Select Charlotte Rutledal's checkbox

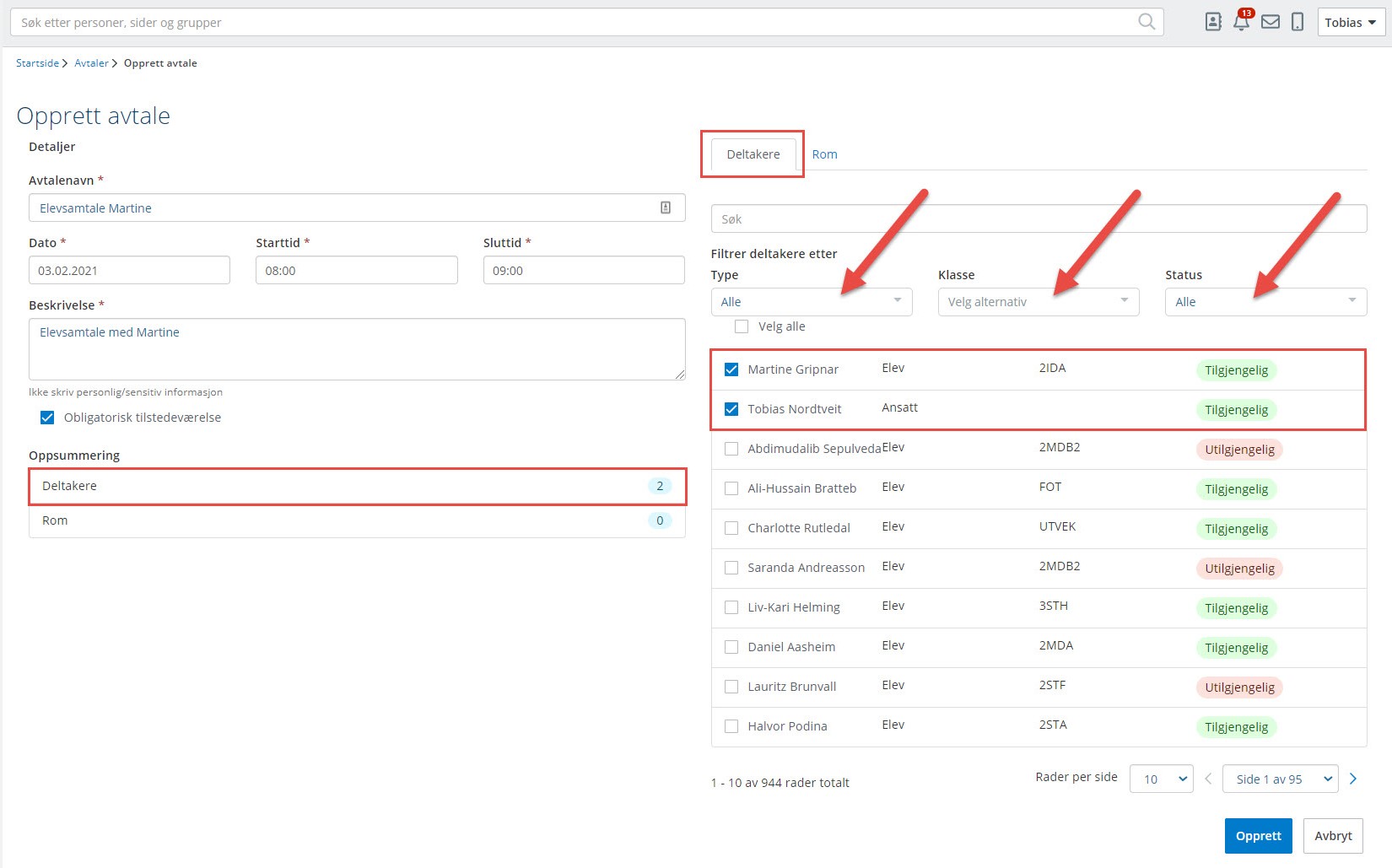pyautogui.click(x=731, y=528)
